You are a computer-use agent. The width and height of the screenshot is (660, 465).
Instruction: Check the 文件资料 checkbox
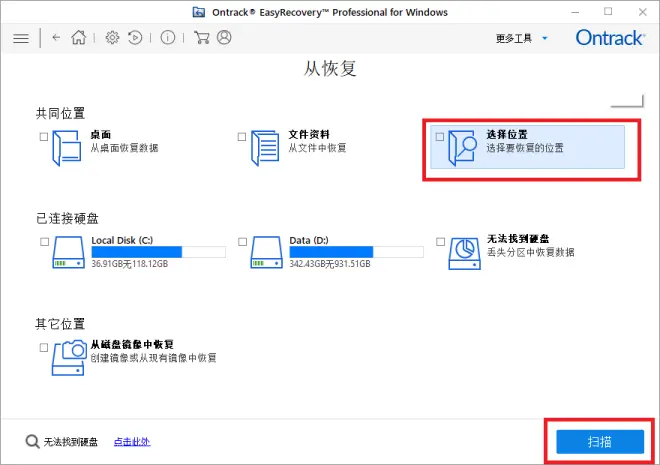tap(242, 137)
